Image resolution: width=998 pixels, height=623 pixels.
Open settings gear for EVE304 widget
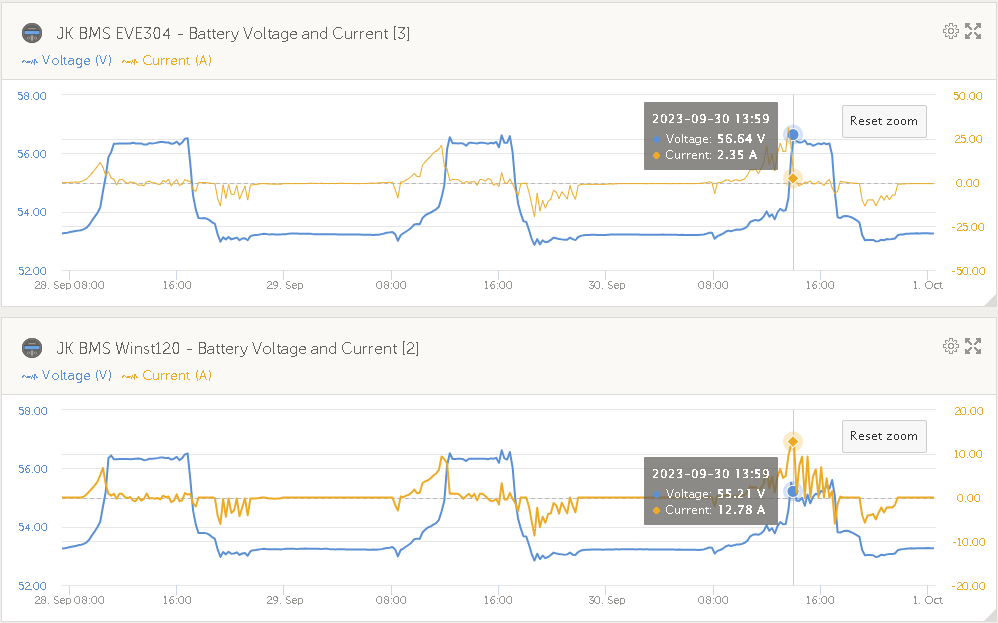pyautogui.click(x=951, y=31)
